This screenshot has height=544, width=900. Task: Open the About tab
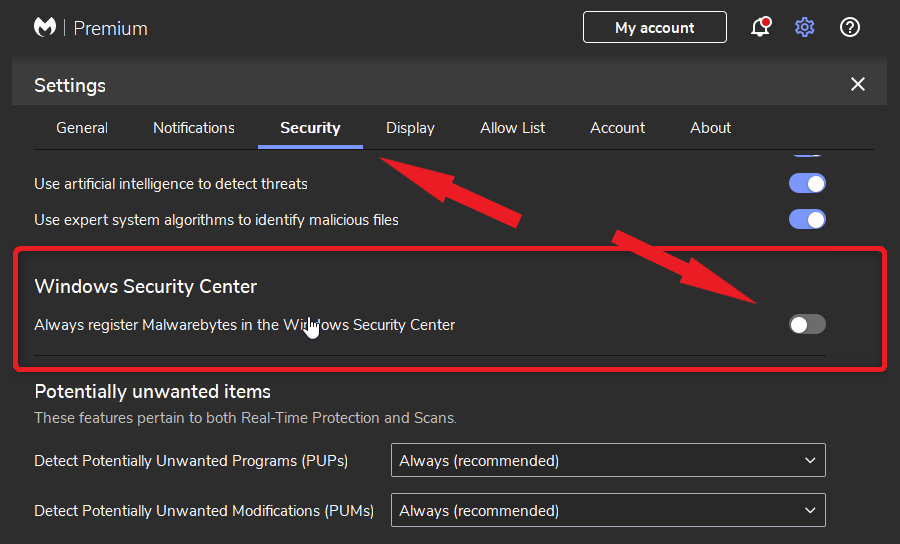(711, 128)
